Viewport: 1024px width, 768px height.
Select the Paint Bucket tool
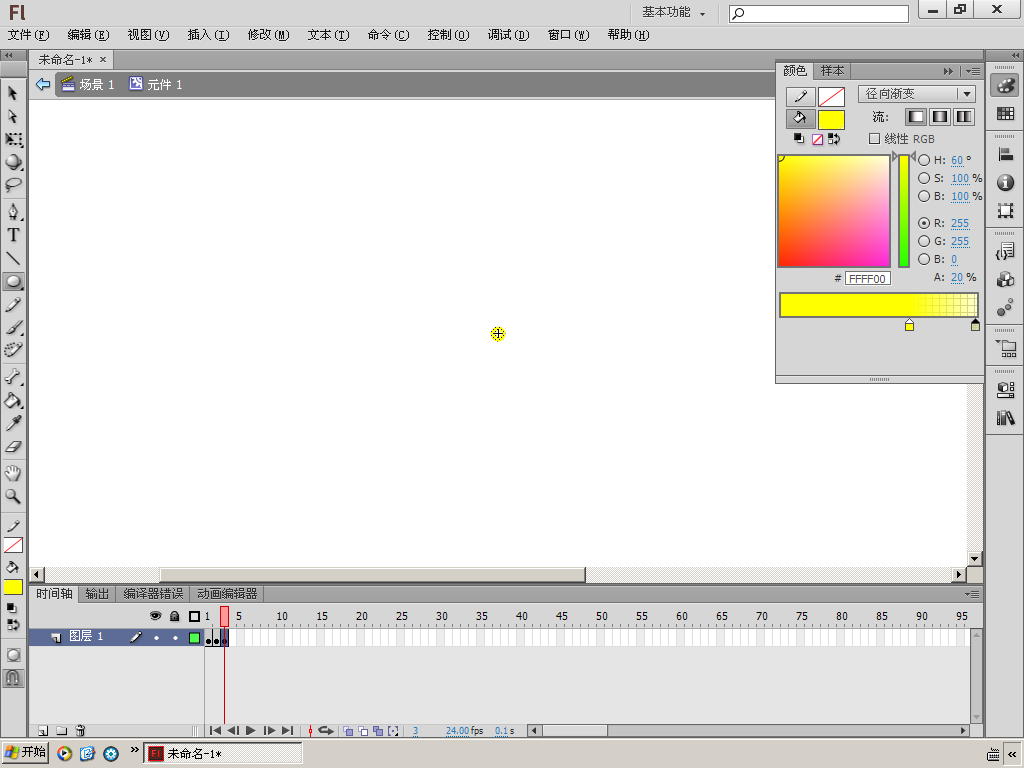pyautogui.click(x=12, y=400)
